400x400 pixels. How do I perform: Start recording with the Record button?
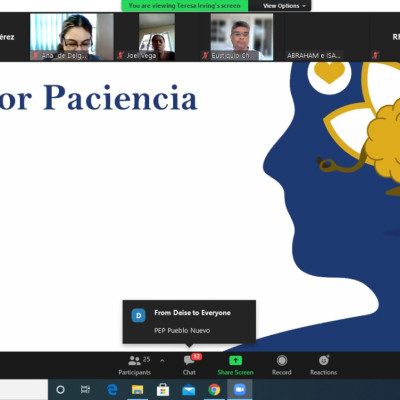pyautogui.click(x=282, y=365)
